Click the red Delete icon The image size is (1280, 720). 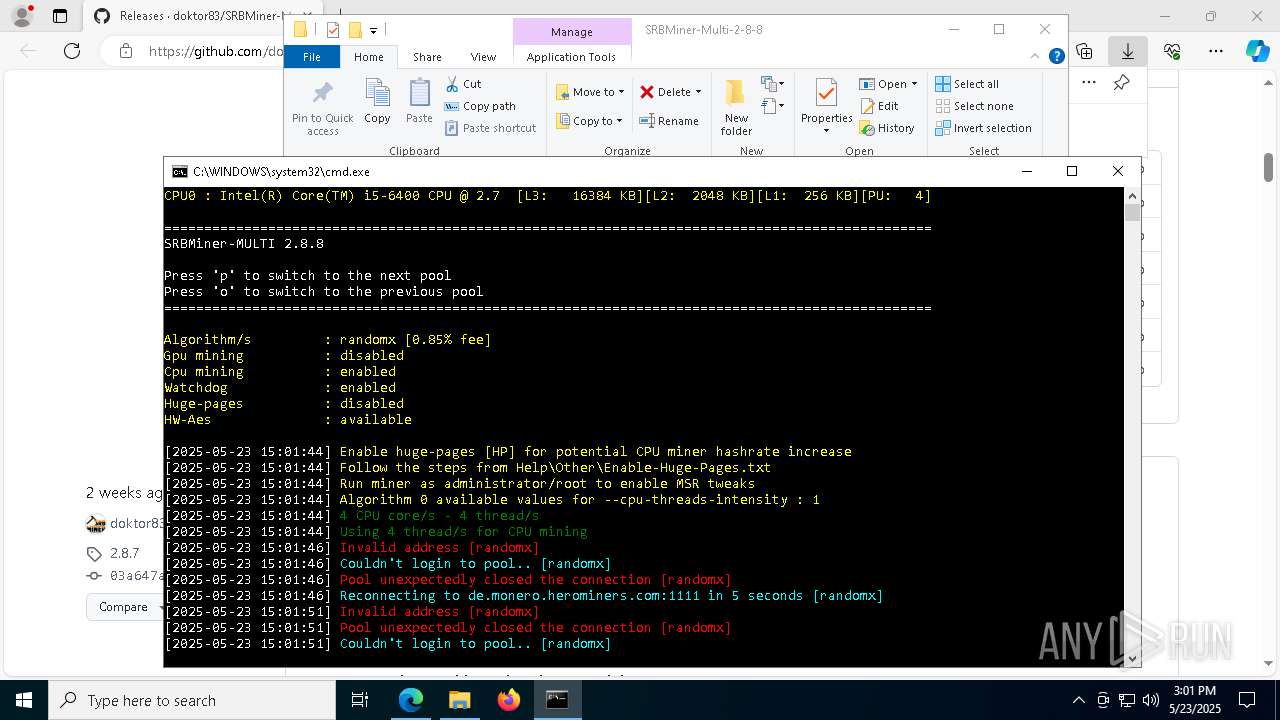pos(647,92)
